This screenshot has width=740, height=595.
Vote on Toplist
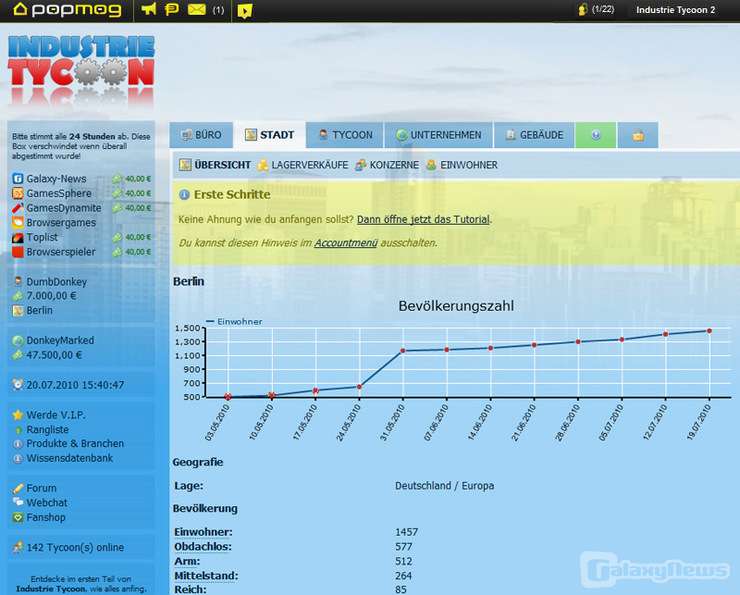[42, 237]
